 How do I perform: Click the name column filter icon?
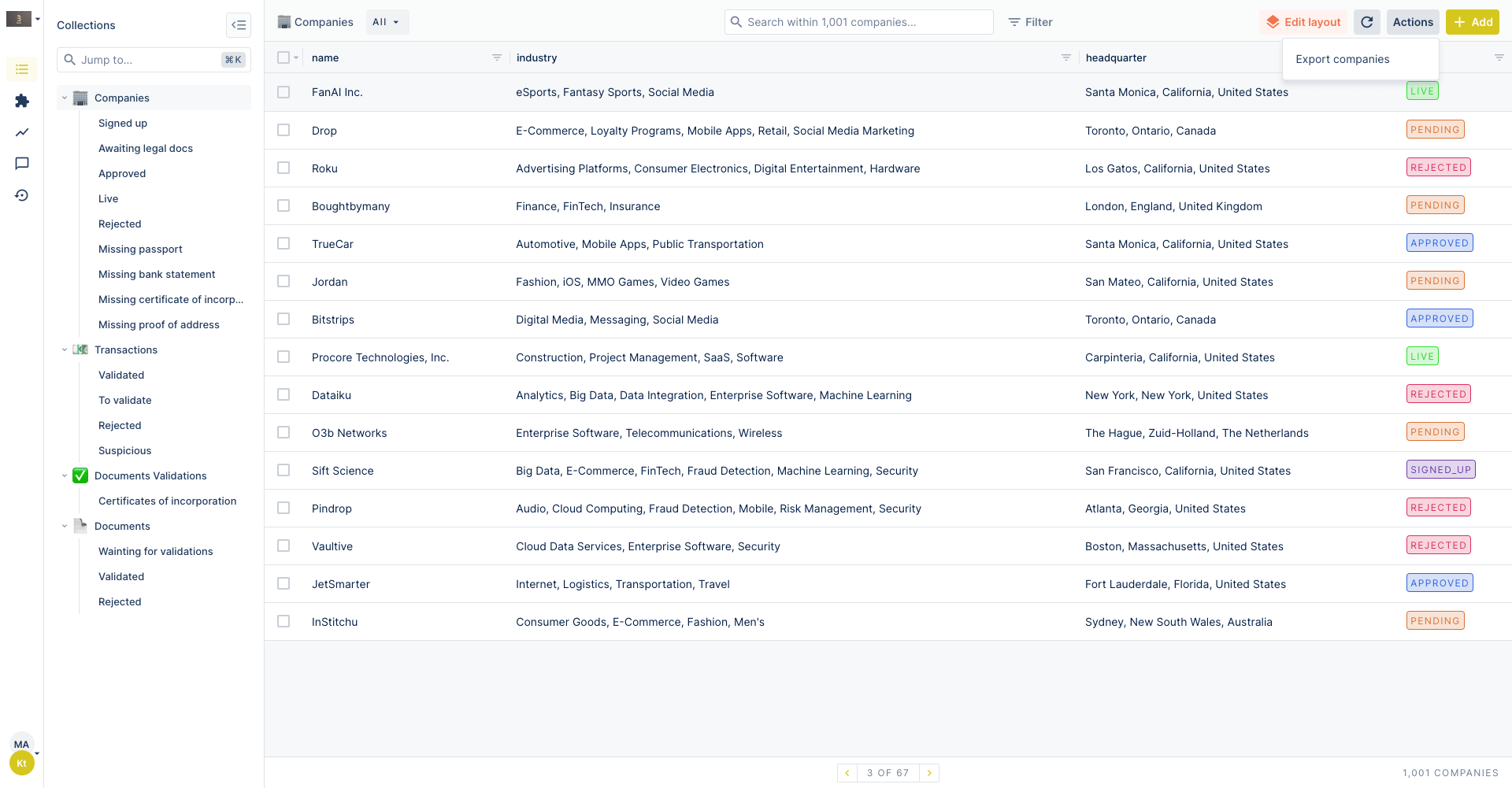[x=497, y=57]
